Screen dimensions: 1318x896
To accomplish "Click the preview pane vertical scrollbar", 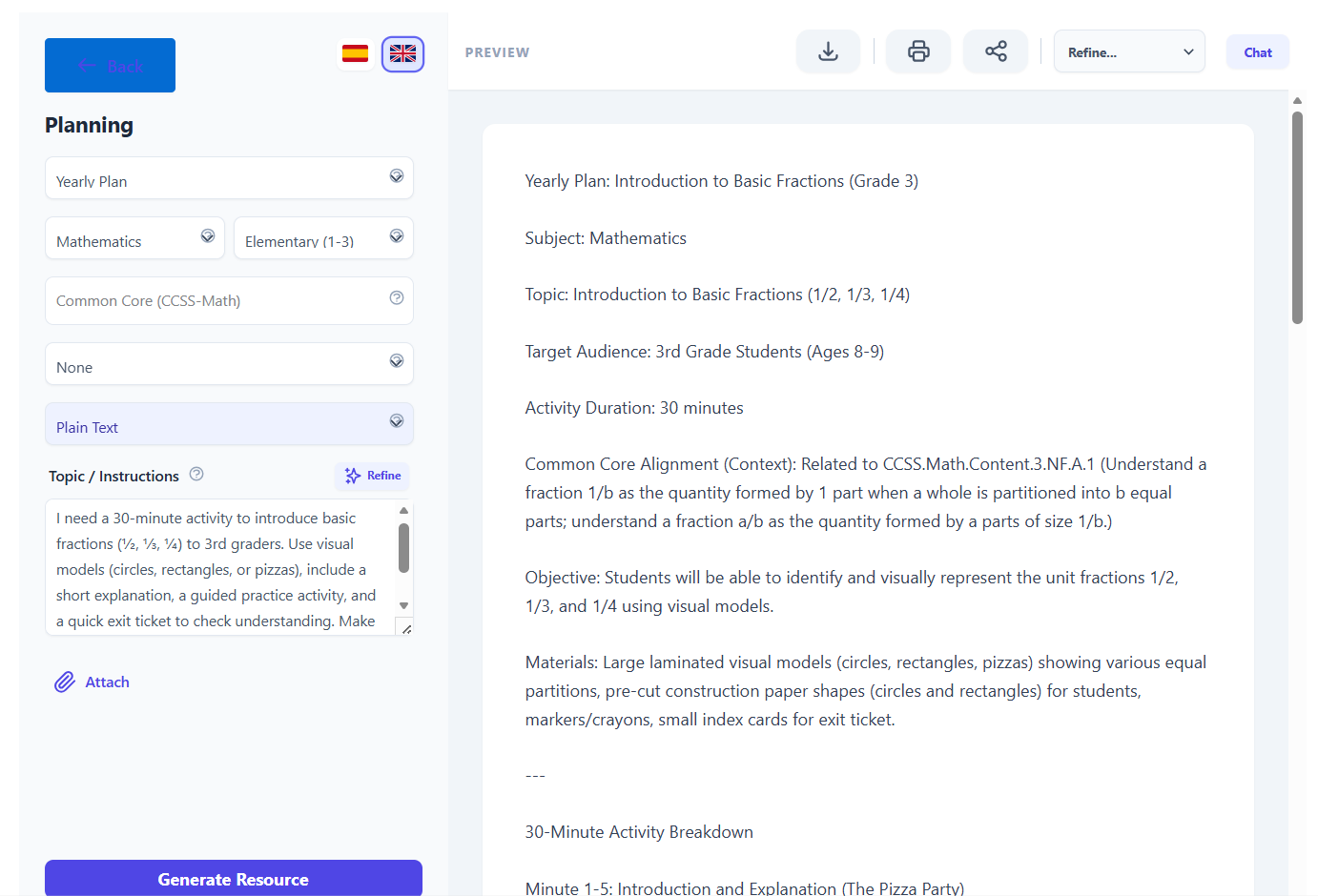I will point(1297,219).
